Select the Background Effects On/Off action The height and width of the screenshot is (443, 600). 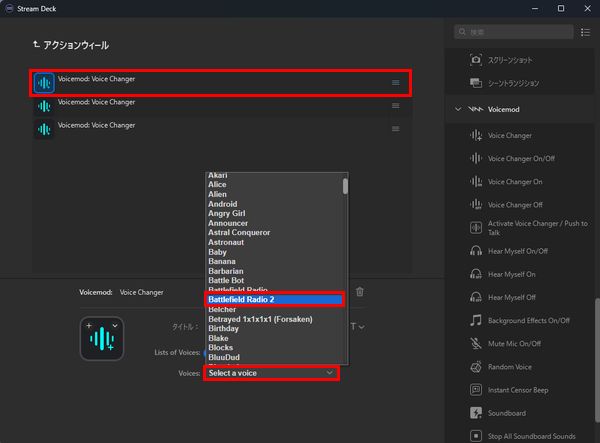(x=528, y=321)
